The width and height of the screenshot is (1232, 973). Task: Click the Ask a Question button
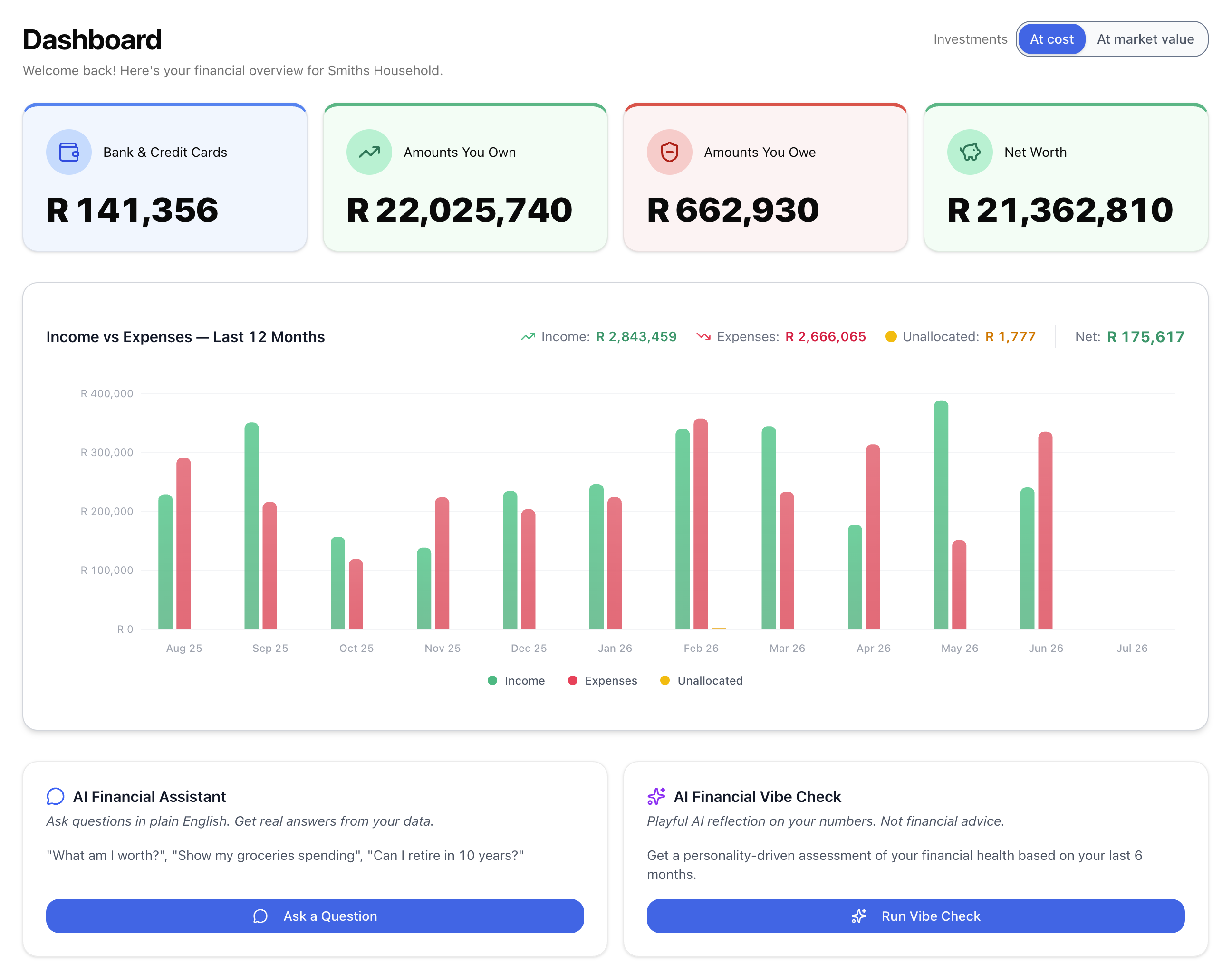tap(315, 916)
